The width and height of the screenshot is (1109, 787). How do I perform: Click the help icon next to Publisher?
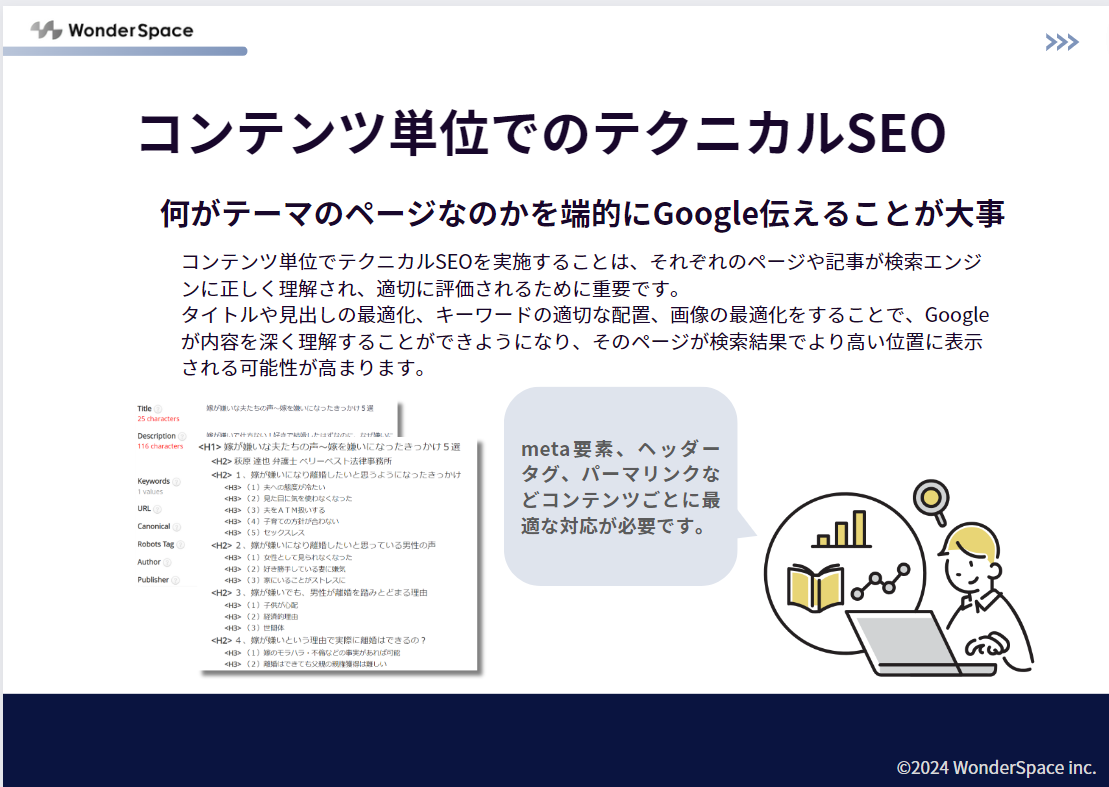coord(175,580)
